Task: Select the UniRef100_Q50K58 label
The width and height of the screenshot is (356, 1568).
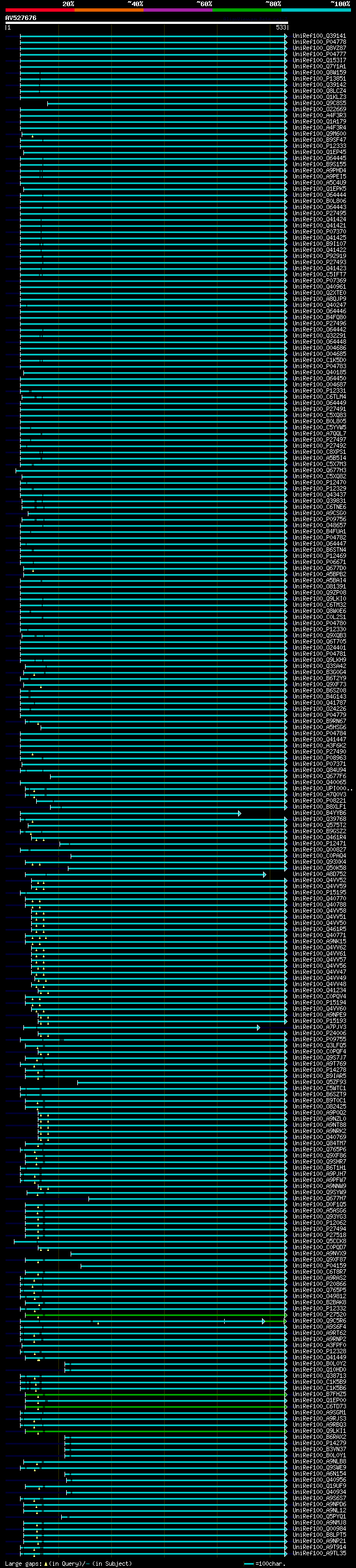Action: [319, 868]
